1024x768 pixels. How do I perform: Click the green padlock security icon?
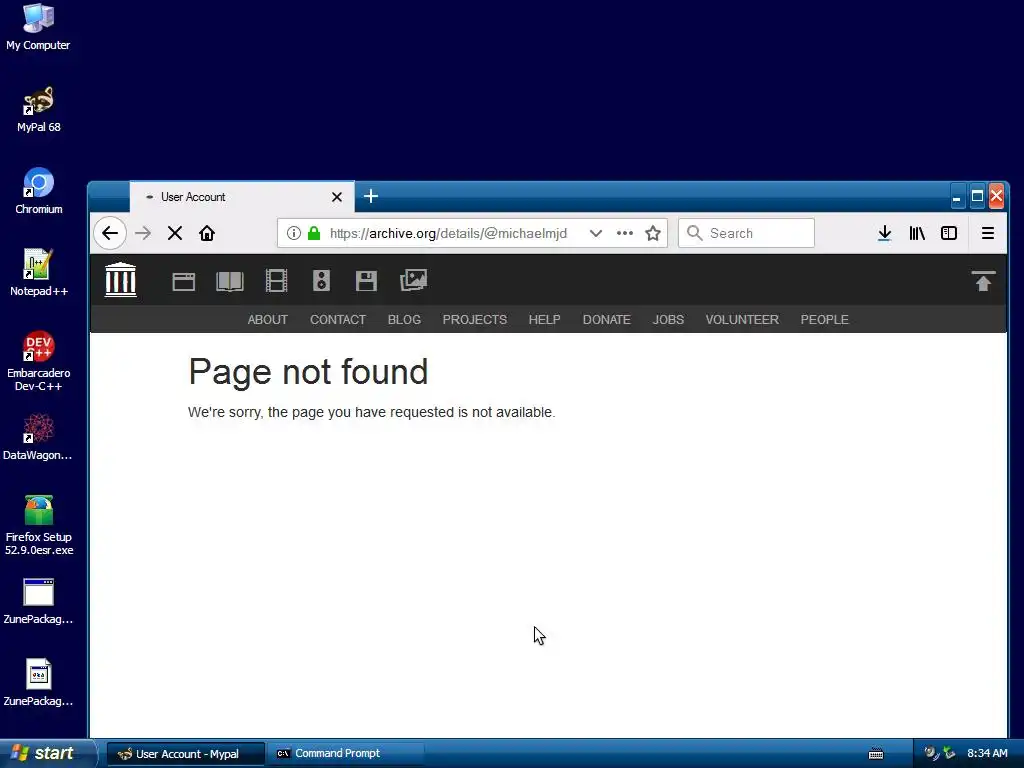coord(314,233)
